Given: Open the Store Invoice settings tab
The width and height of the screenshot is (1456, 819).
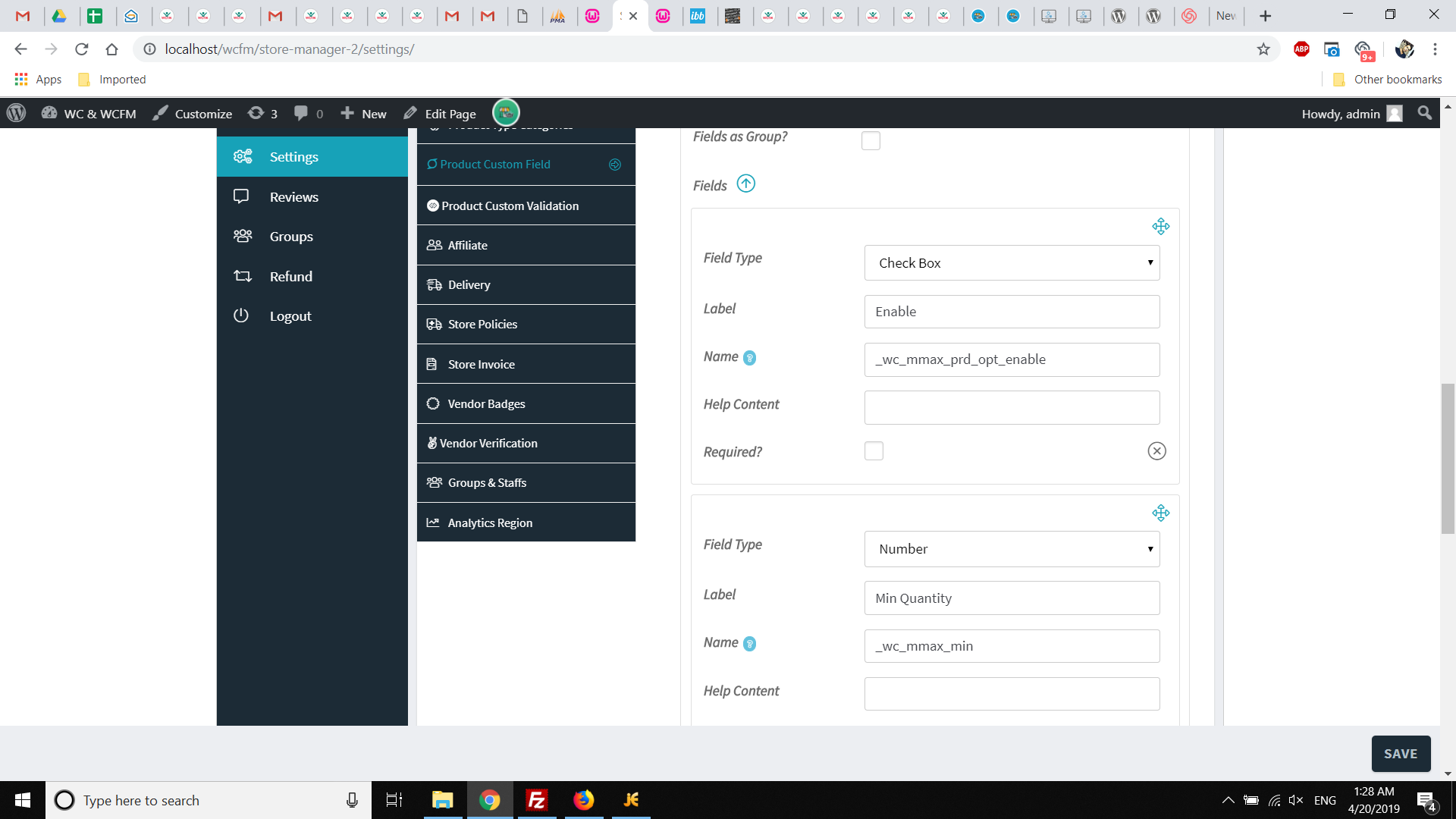Looking at the screenshot, I should click(526, 365).
